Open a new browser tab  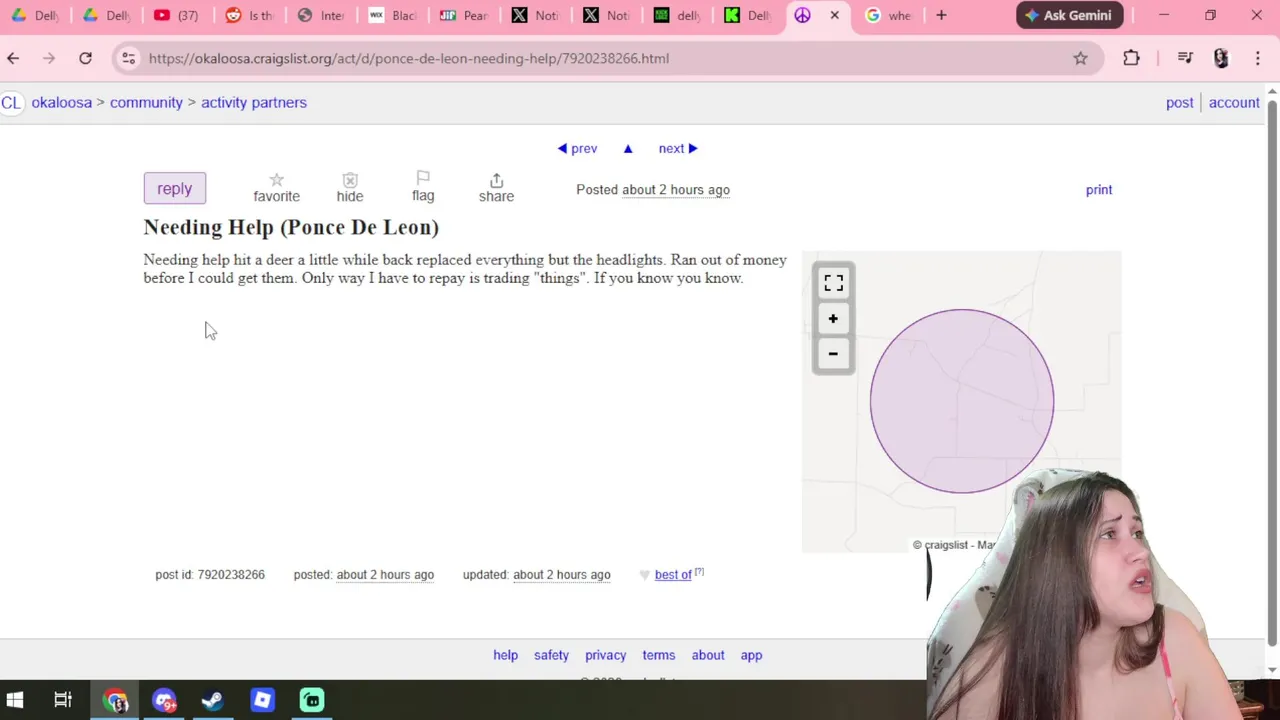click(941, 15)
